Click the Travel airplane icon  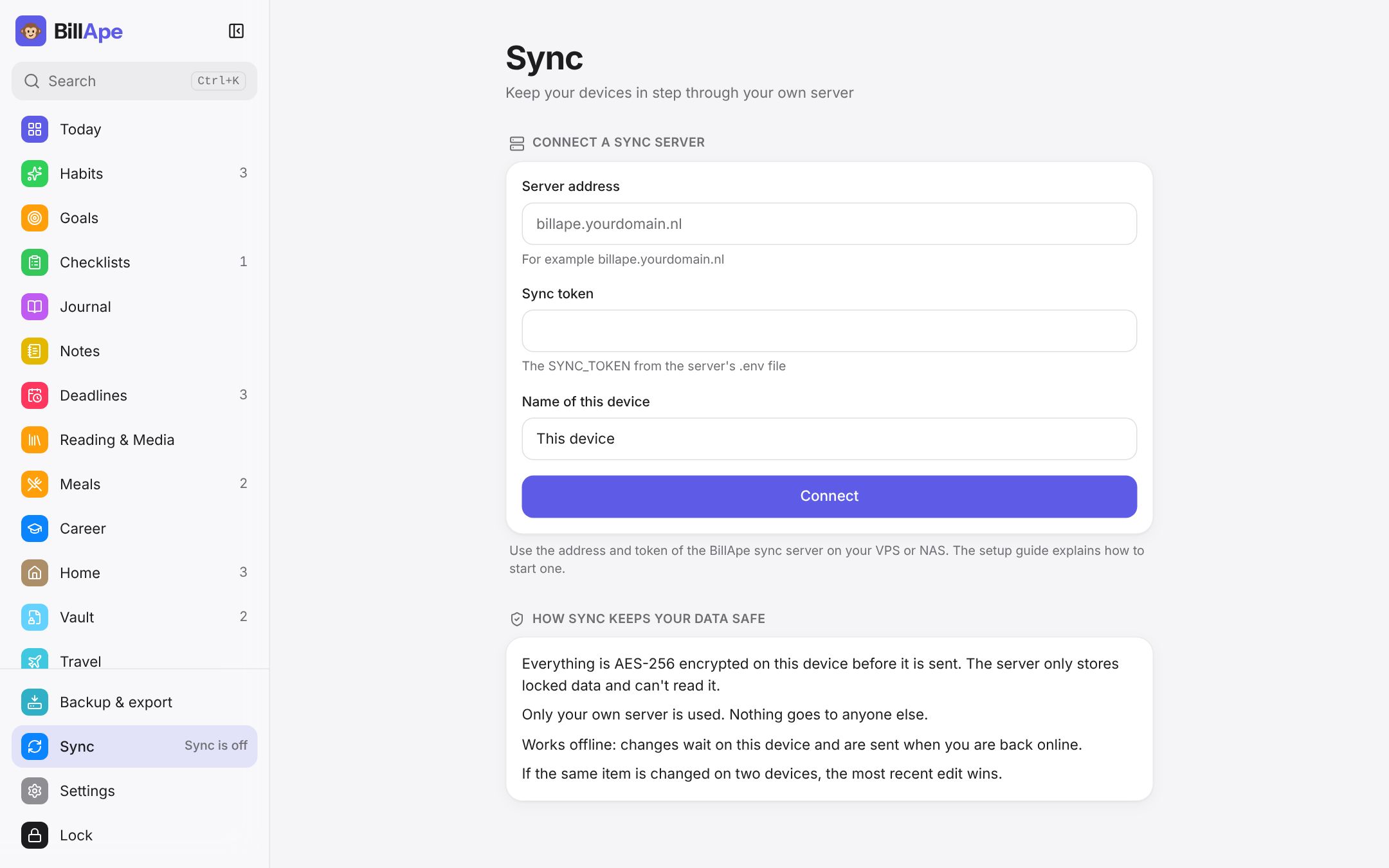[x=35, y=659]
